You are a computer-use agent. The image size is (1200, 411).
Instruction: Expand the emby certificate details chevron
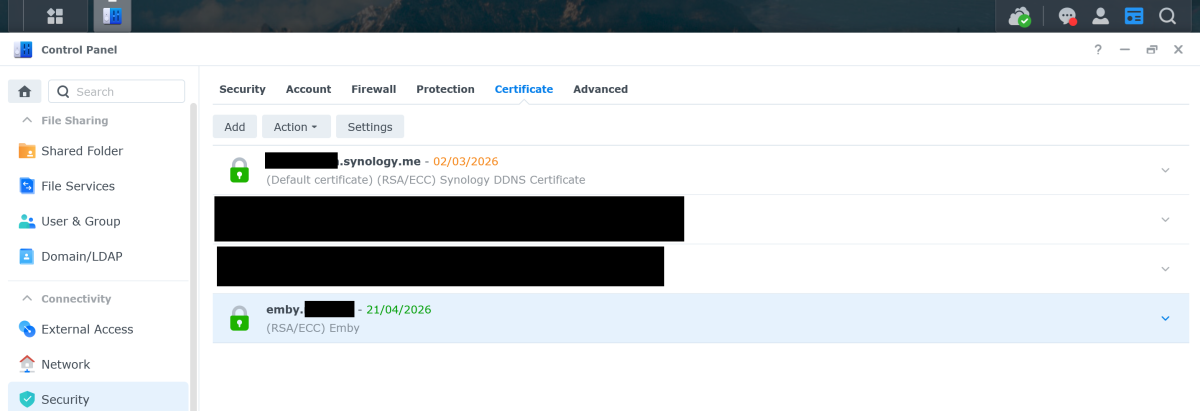click(x=1165, y=319)
